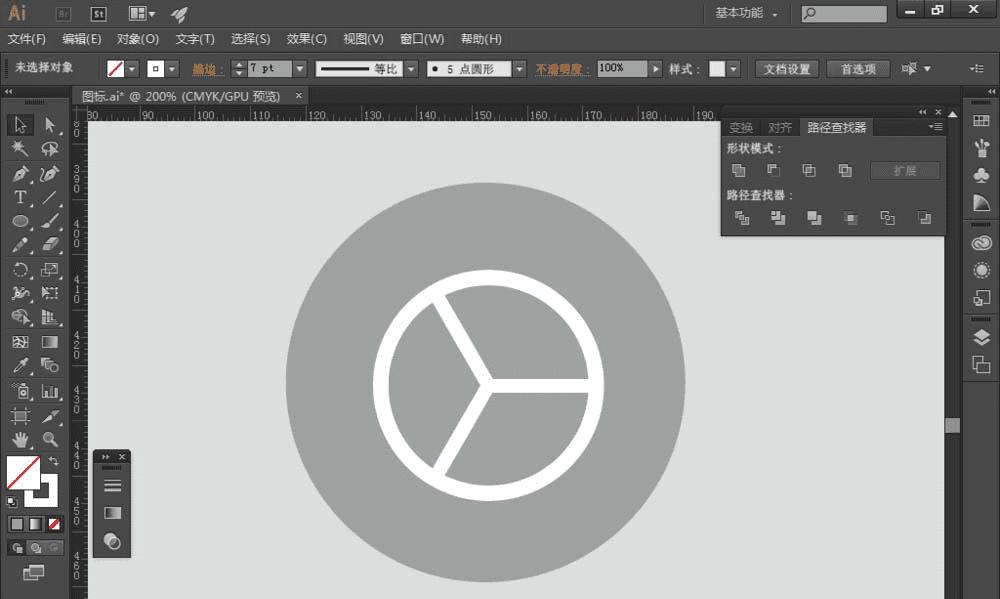This screenshot has width=1000, height=599.
Task: Open the 效果(C) menu
Action: tap(307, 39)
